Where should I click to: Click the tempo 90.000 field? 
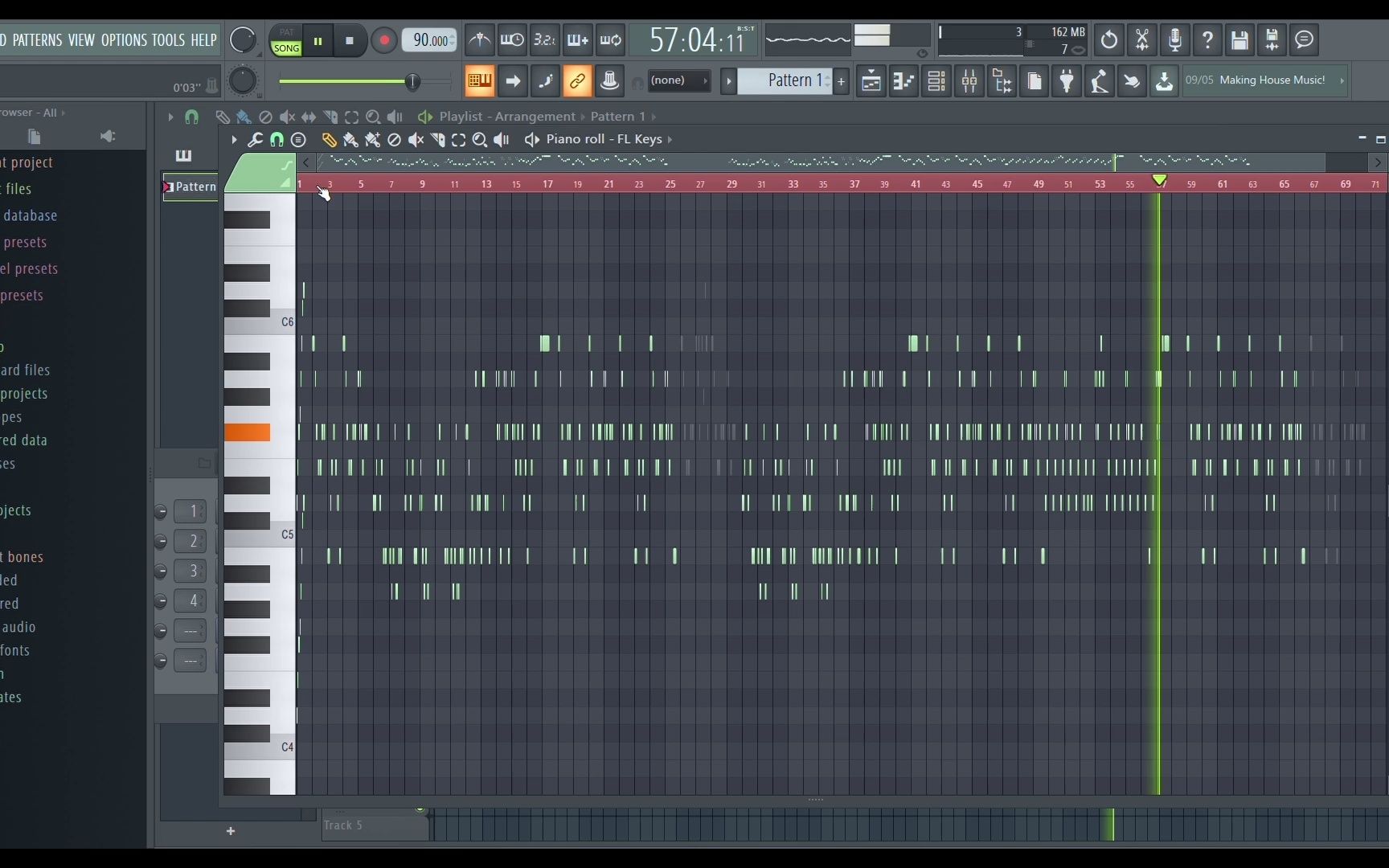point(429,40)
